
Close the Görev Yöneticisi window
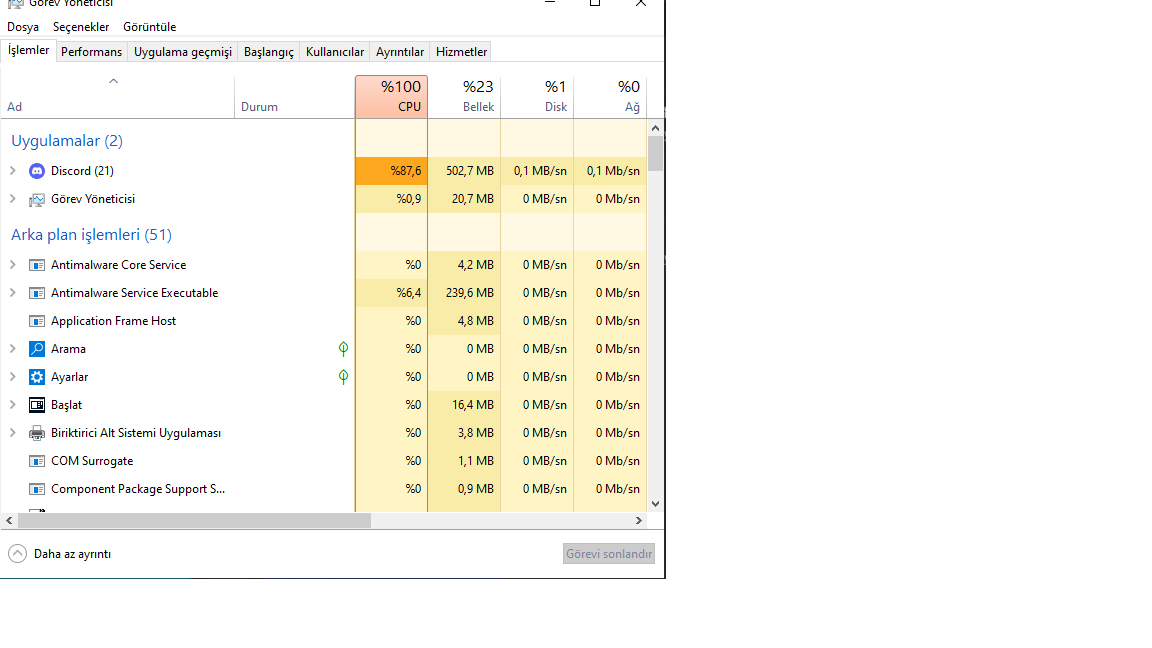pos(641,4)
